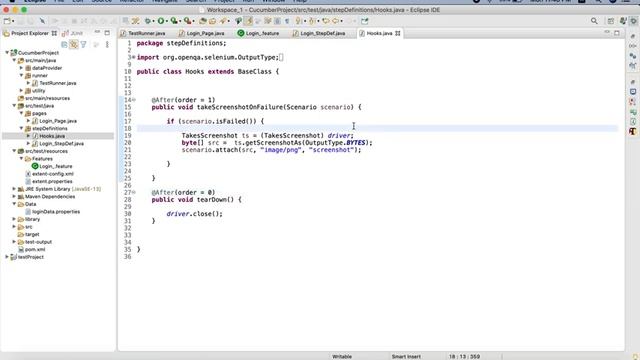This screenshot has width=640, height=360.
Task: Expand the test-output folder
Action: pyautogui.click(x=14, y=242)
